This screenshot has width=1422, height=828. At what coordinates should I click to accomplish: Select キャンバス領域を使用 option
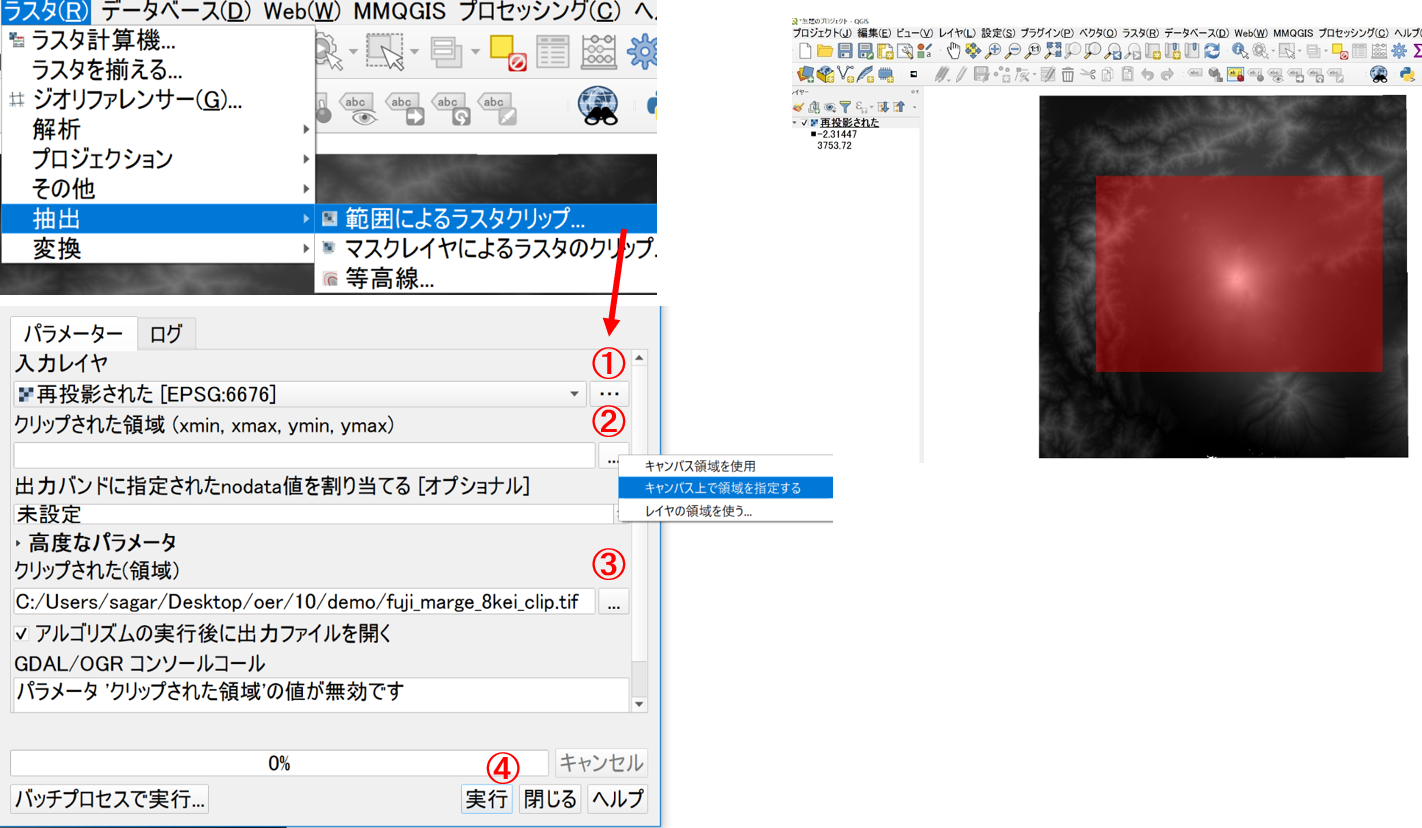click(x=725, y=466)
